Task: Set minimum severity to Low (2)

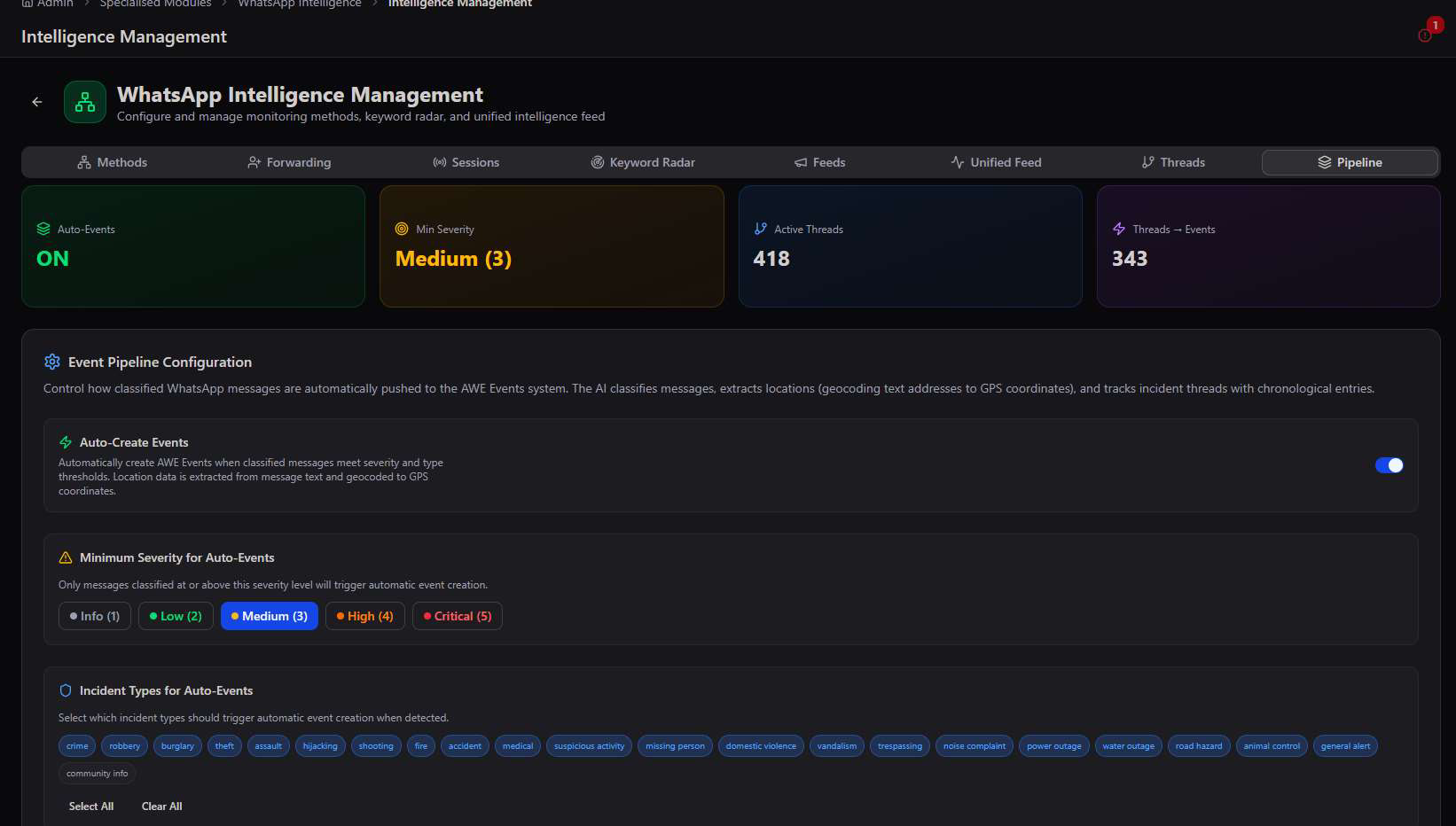Action: click(x=176, y=616)
